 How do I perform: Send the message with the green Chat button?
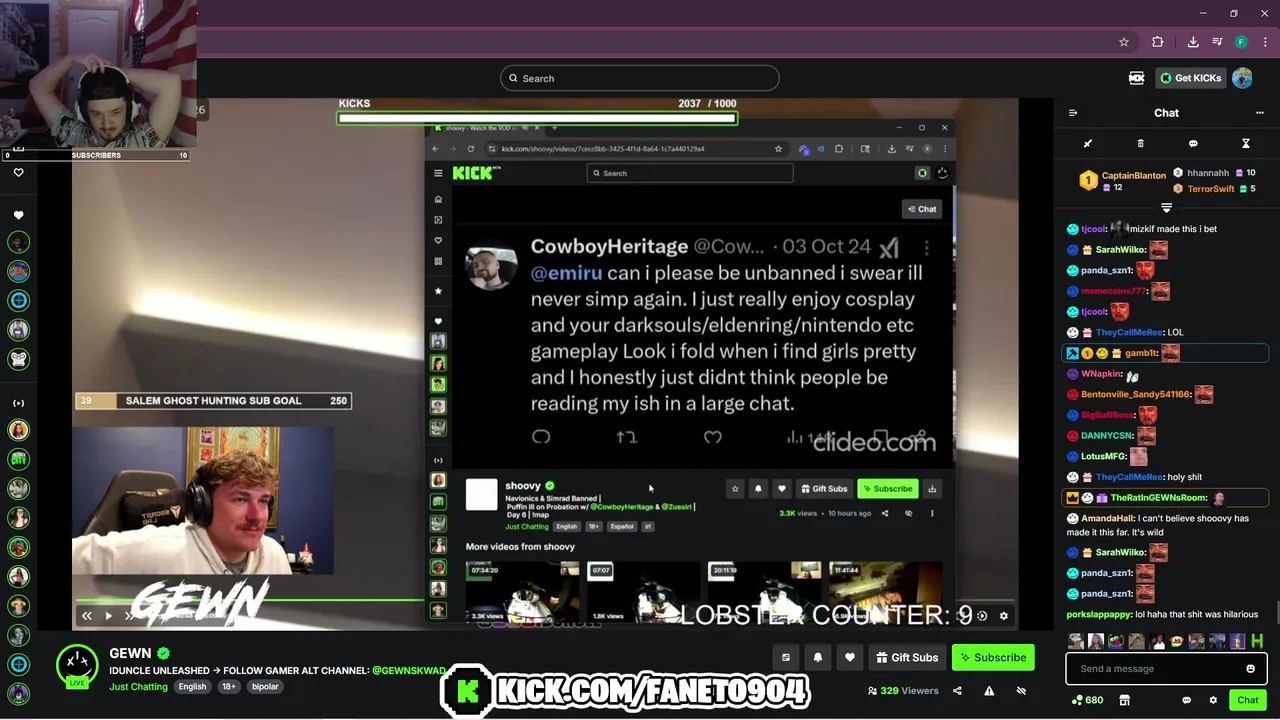pyautogui.click(x=1247, y=700)
